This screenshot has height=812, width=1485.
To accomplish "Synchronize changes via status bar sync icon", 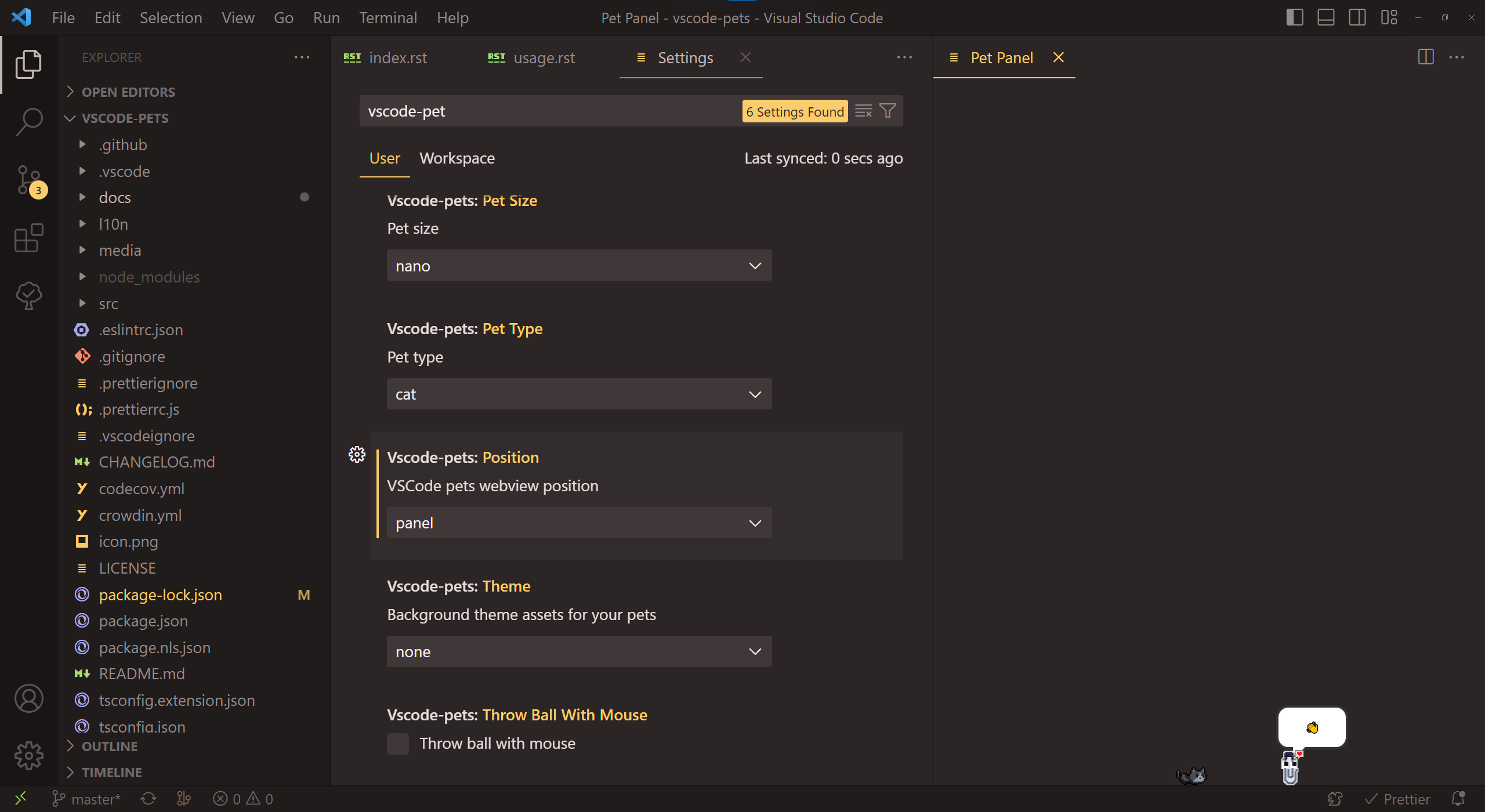I will 148,799.
